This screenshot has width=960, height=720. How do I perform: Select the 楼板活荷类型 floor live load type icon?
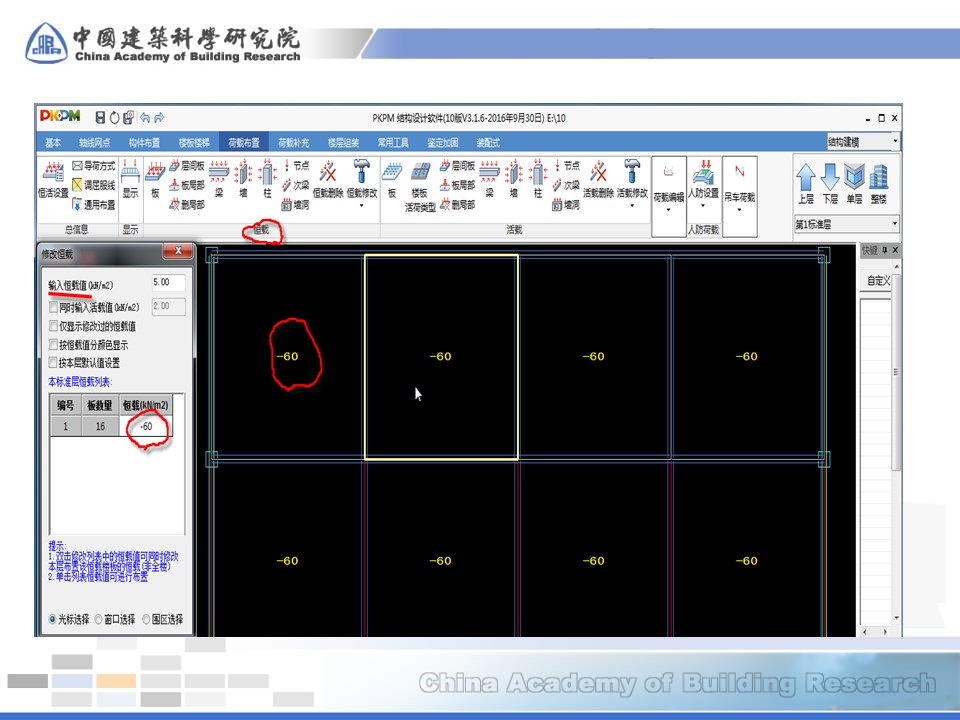click(x=421, y=183)
